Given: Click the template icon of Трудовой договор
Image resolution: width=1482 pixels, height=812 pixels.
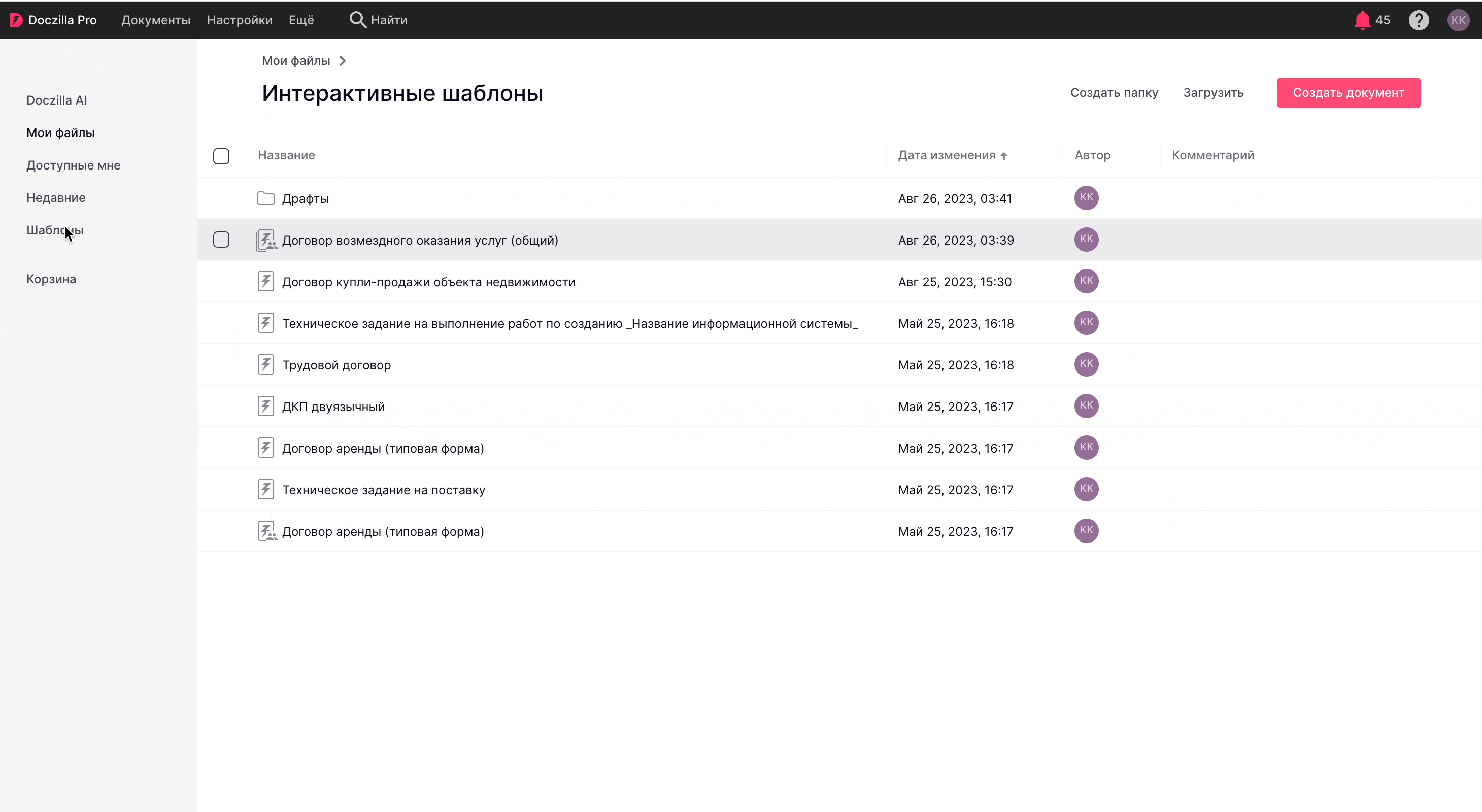Looking at the screenshot, I should pos(265,364).
